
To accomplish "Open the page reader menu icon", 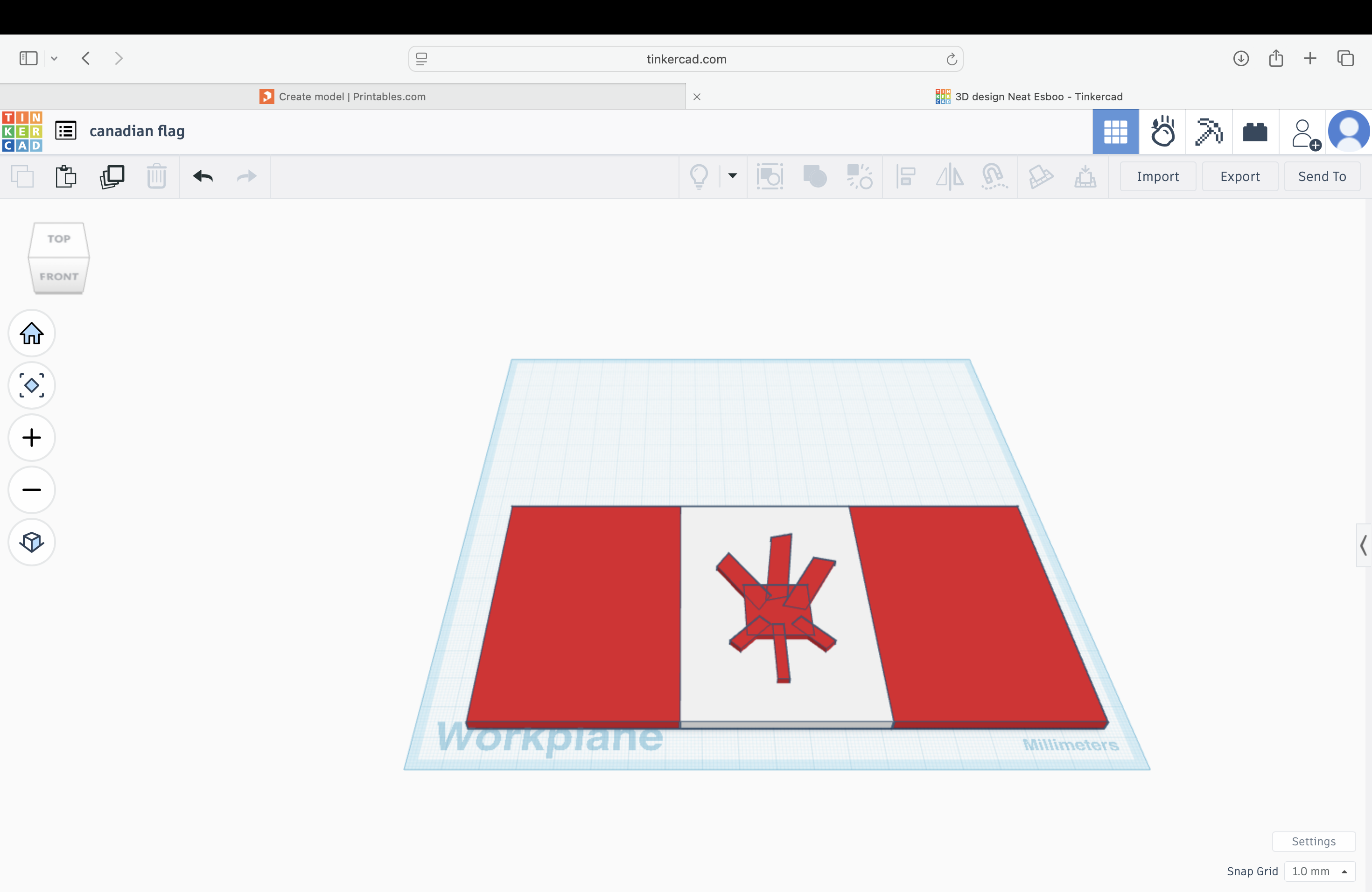I will (x=421, y=59).
